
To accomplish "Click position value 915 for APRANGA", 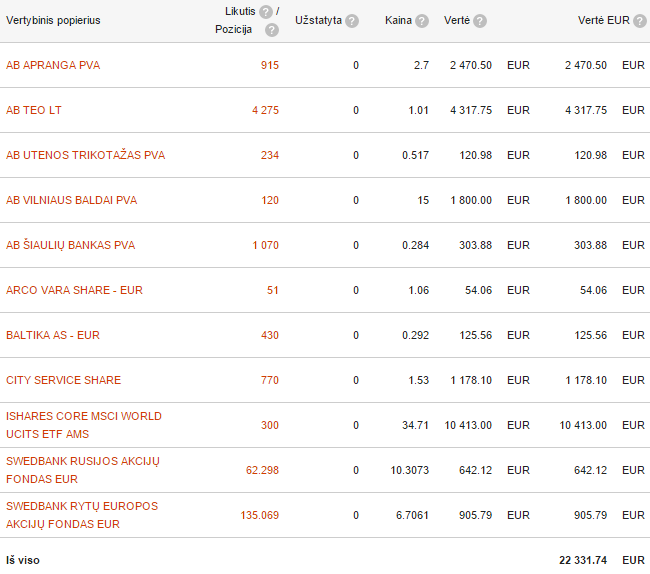I will 270,65.
